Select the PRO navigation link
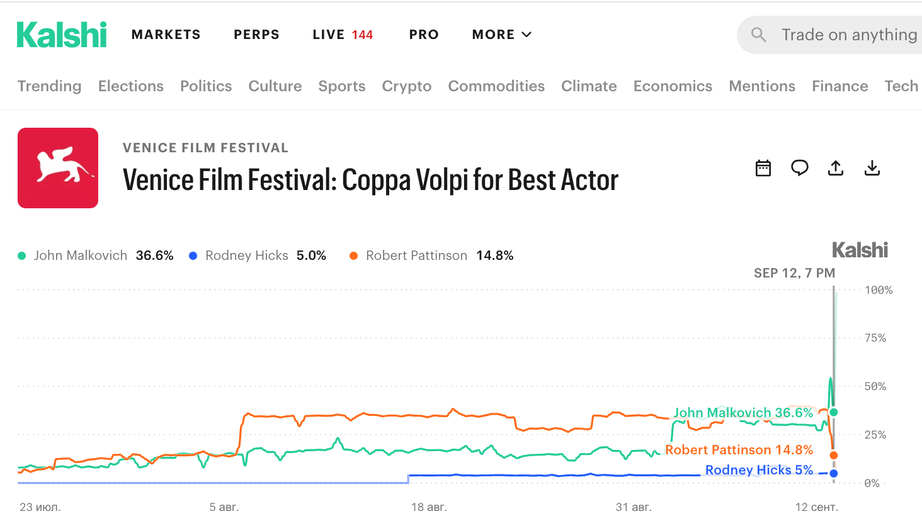The height and width of the screenshot is (521, 922). pos(424,35)
